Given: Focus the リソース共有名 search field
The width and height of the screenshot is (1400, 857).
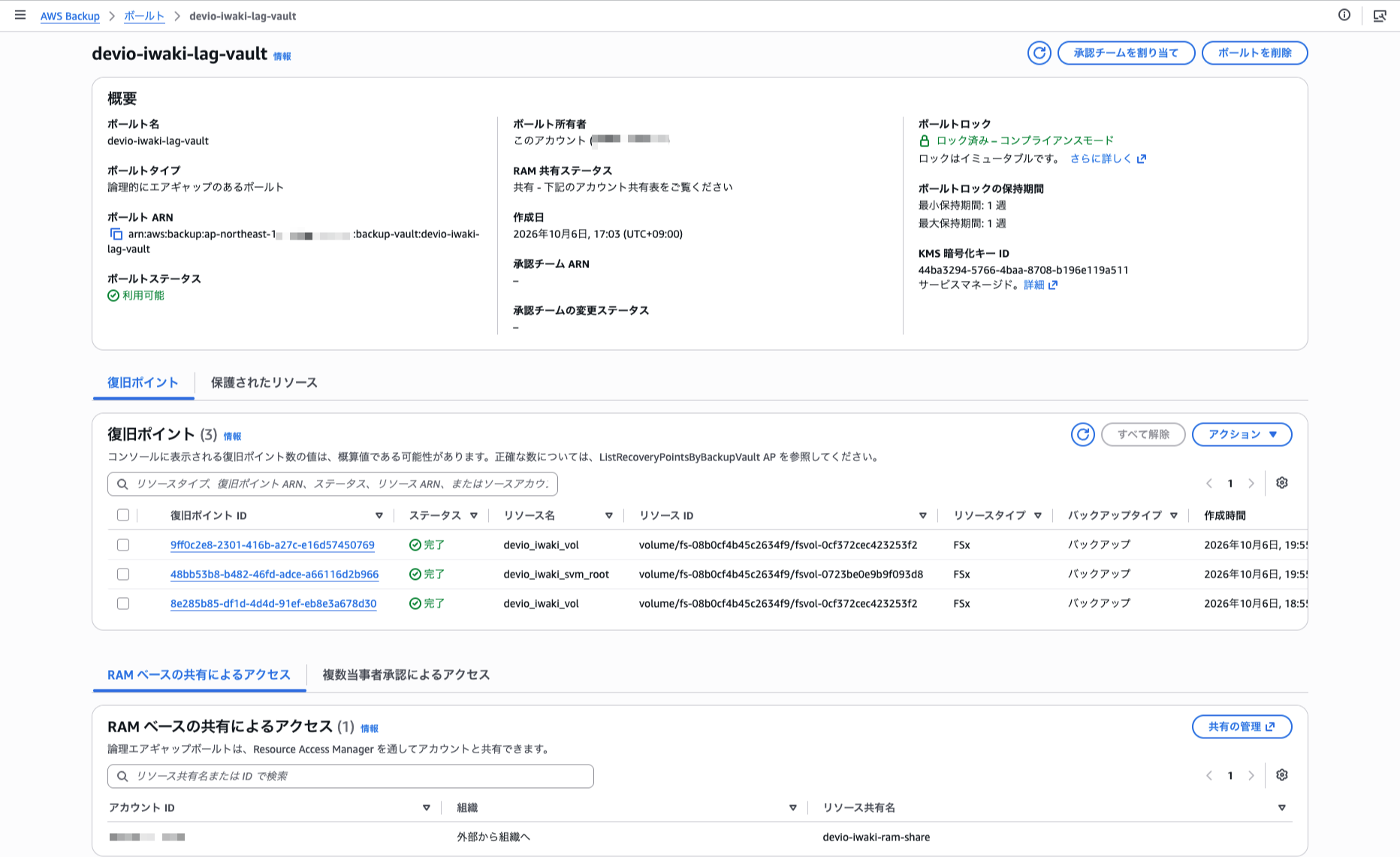Looking at the screenshot, I should (351, 776).
